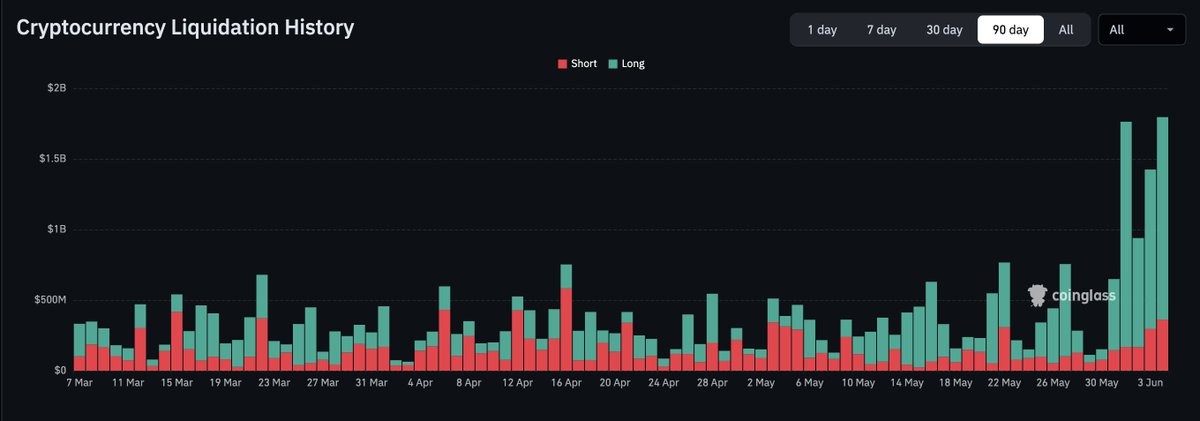Click the 26 May date label

click(1054, 383)
